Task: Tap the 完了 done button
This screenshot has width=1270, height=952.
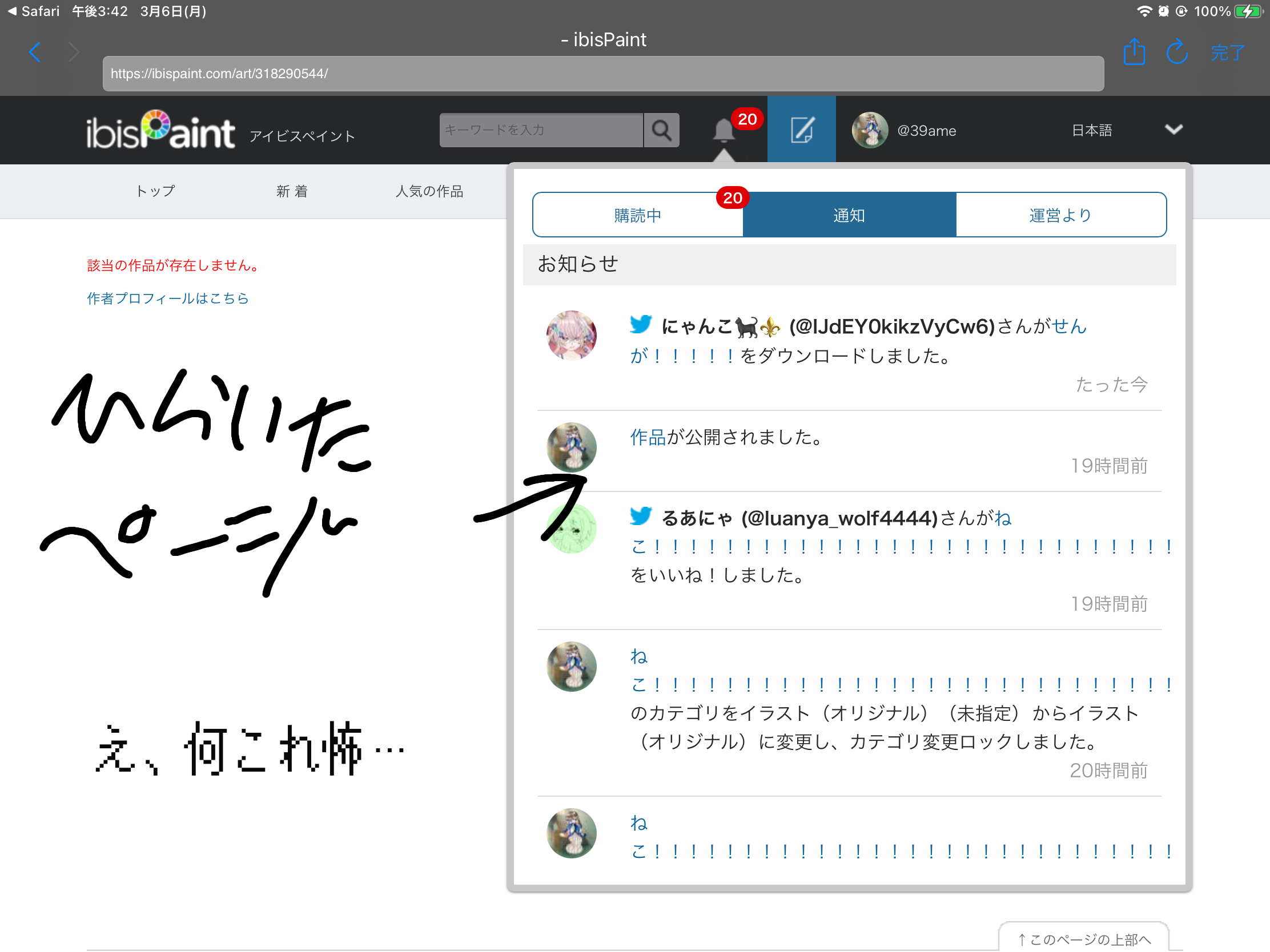Action: [x=1228, y=53]
